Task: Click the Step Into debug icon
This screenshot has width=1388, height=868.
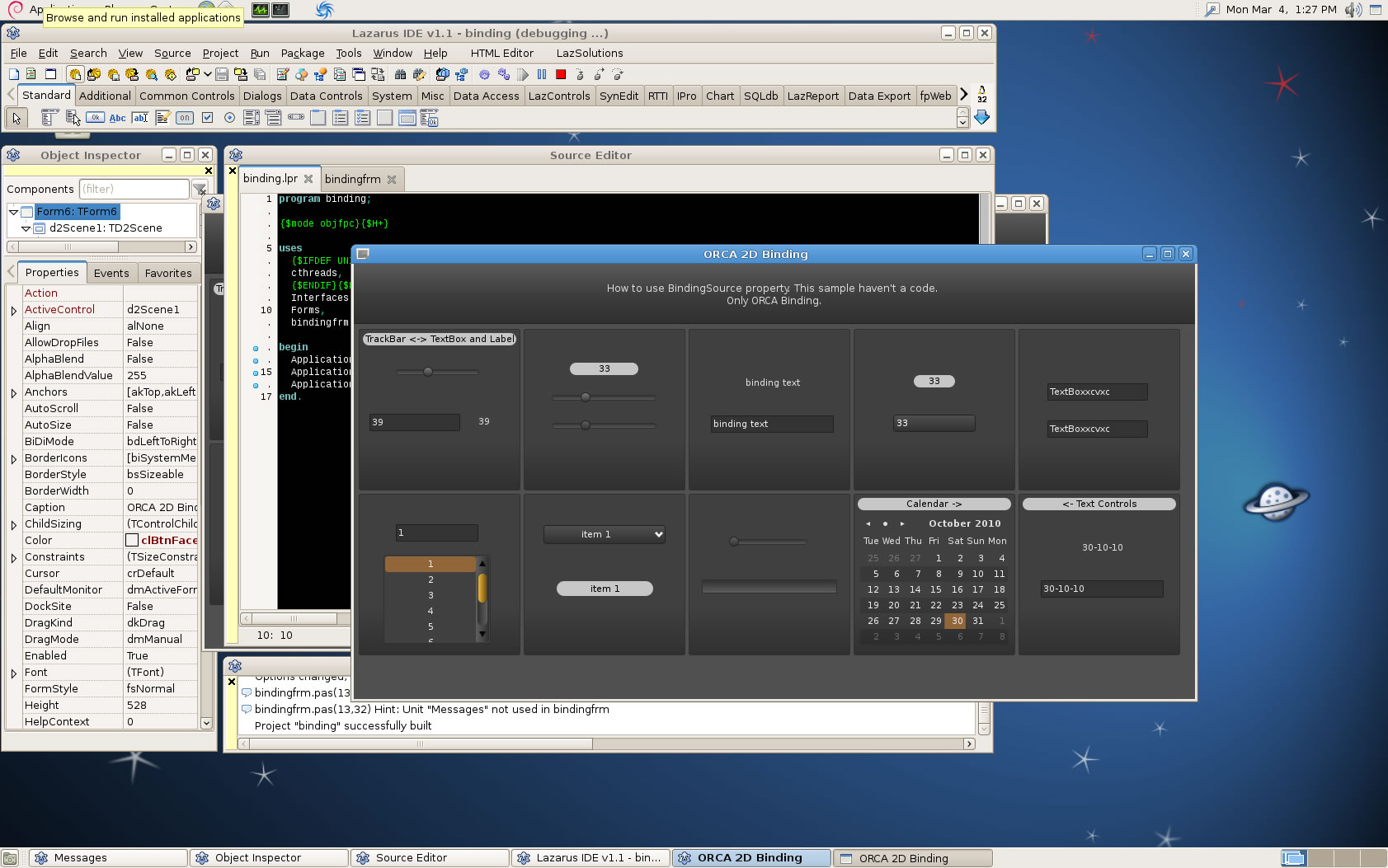Action: 580,74
